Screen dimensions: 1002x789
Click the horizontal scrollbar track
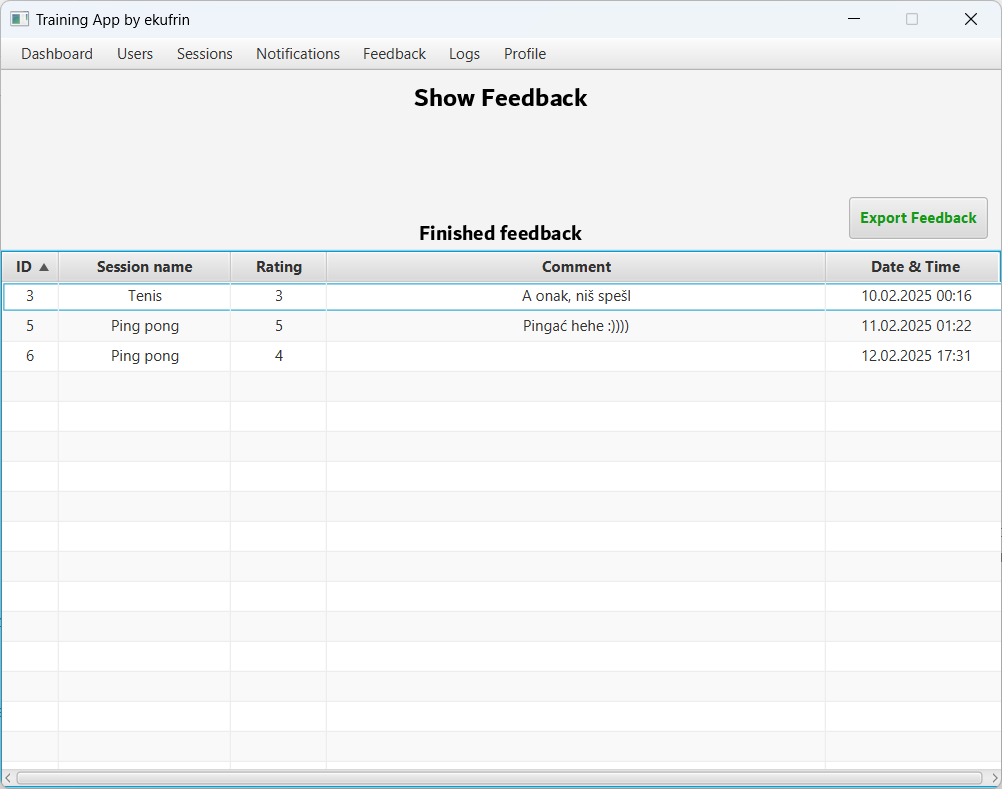click(500, 778)
